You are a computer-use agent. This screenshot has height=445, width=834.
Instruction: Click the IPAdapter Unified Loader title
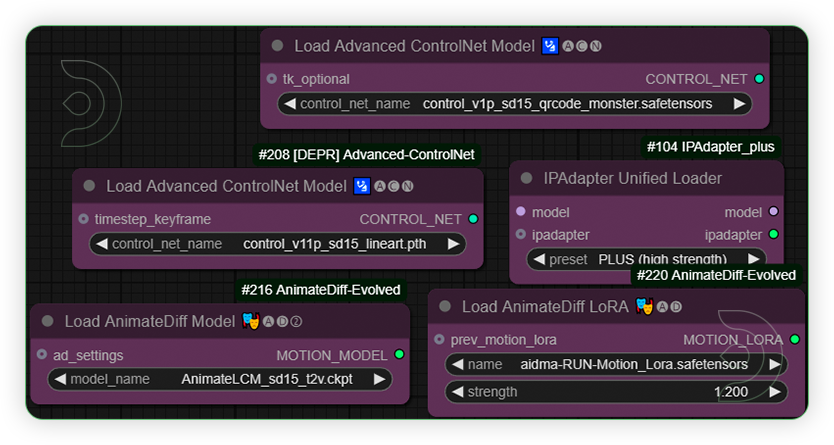point(632,178)
